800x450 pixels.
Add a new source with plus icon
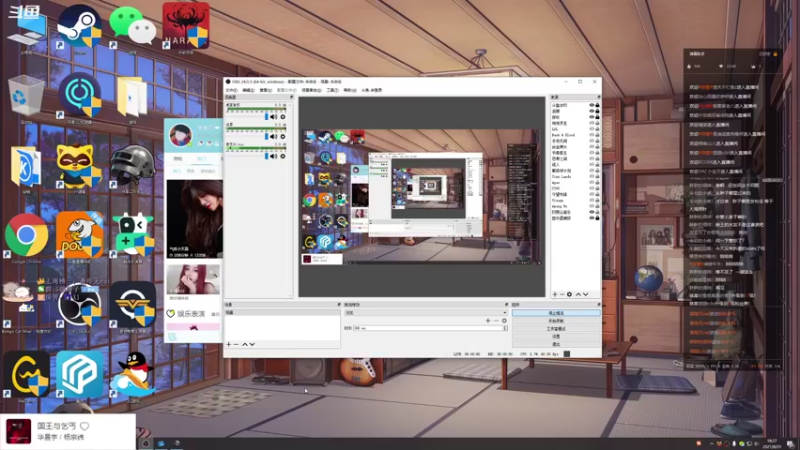(555, 294)
